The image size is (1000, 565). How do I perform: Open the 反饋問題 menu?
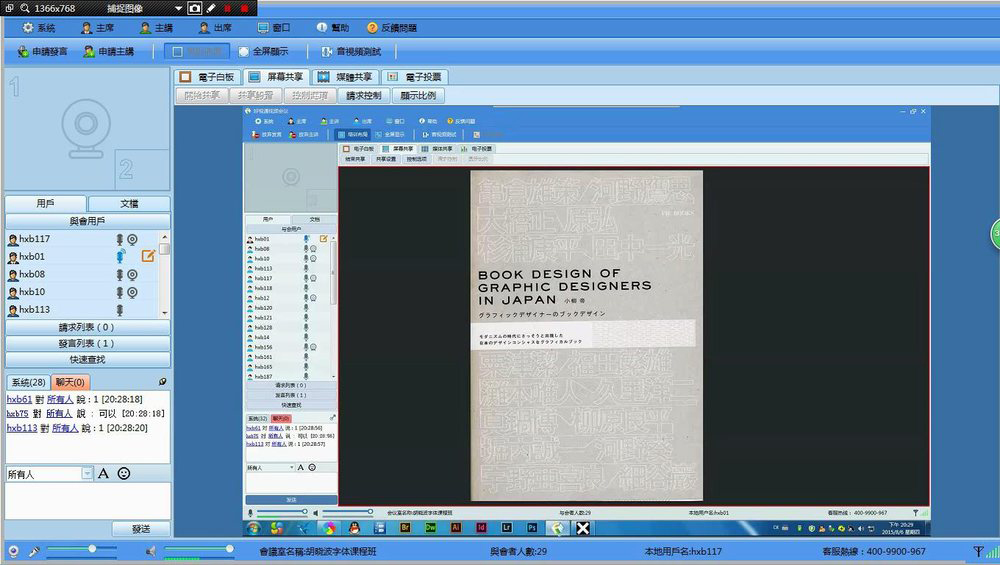(392, 28)
